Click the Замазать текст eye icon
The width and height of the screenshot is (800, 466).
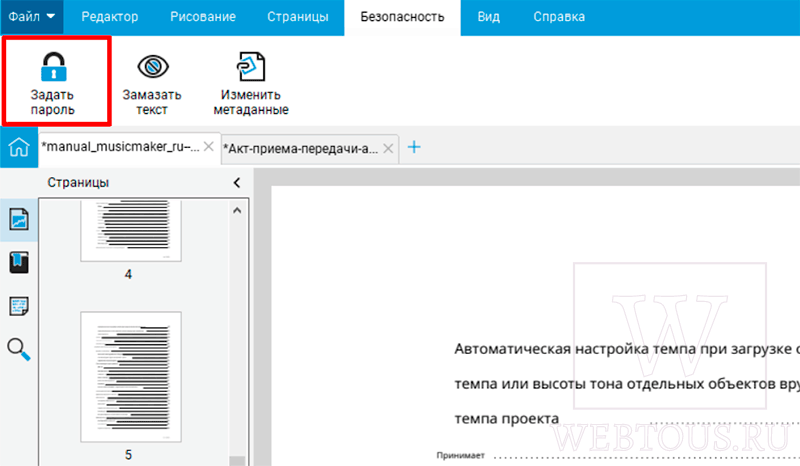click(x=153, y=67)
